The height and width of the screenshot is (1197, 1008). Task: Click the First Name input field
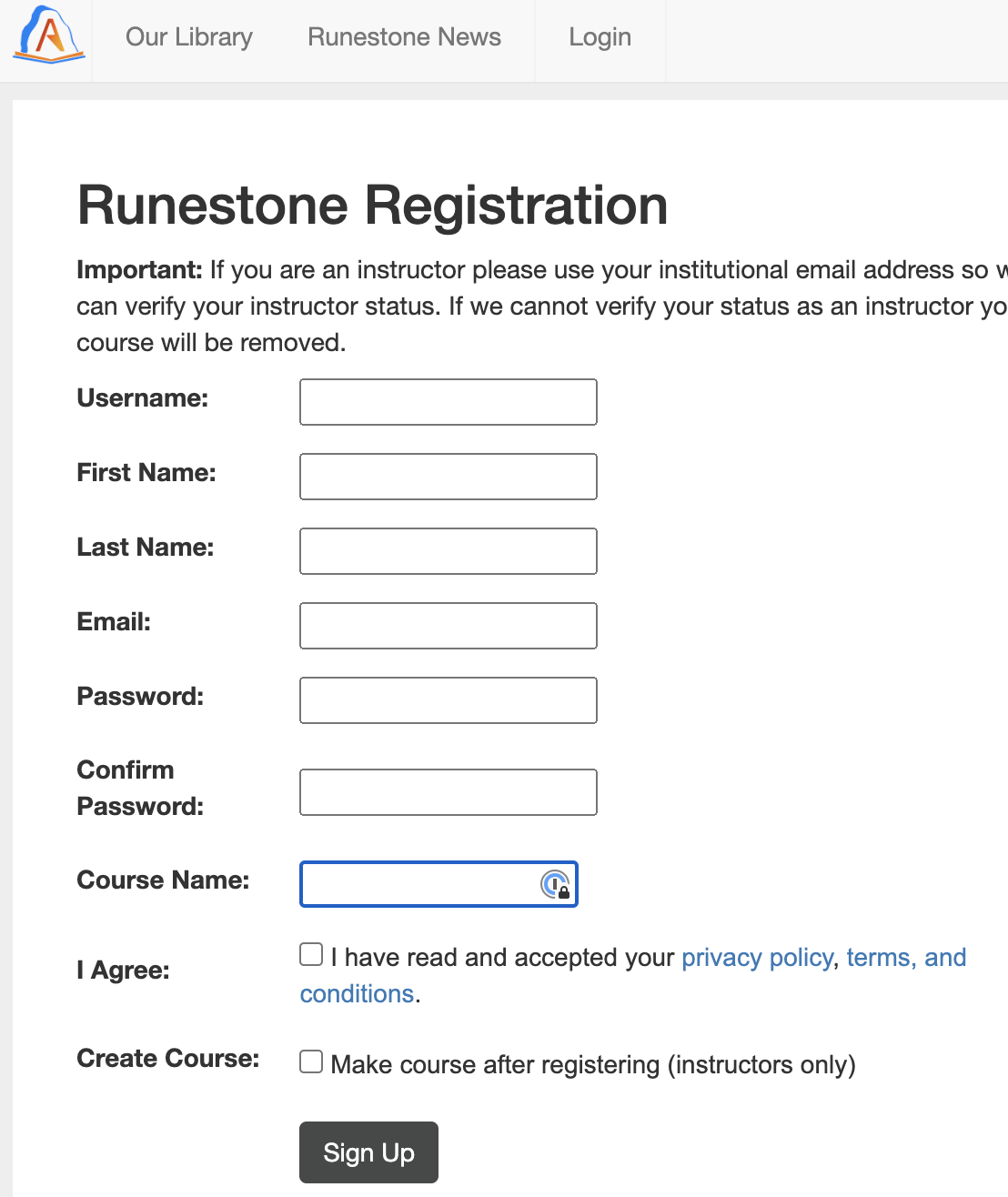[448, 476]
